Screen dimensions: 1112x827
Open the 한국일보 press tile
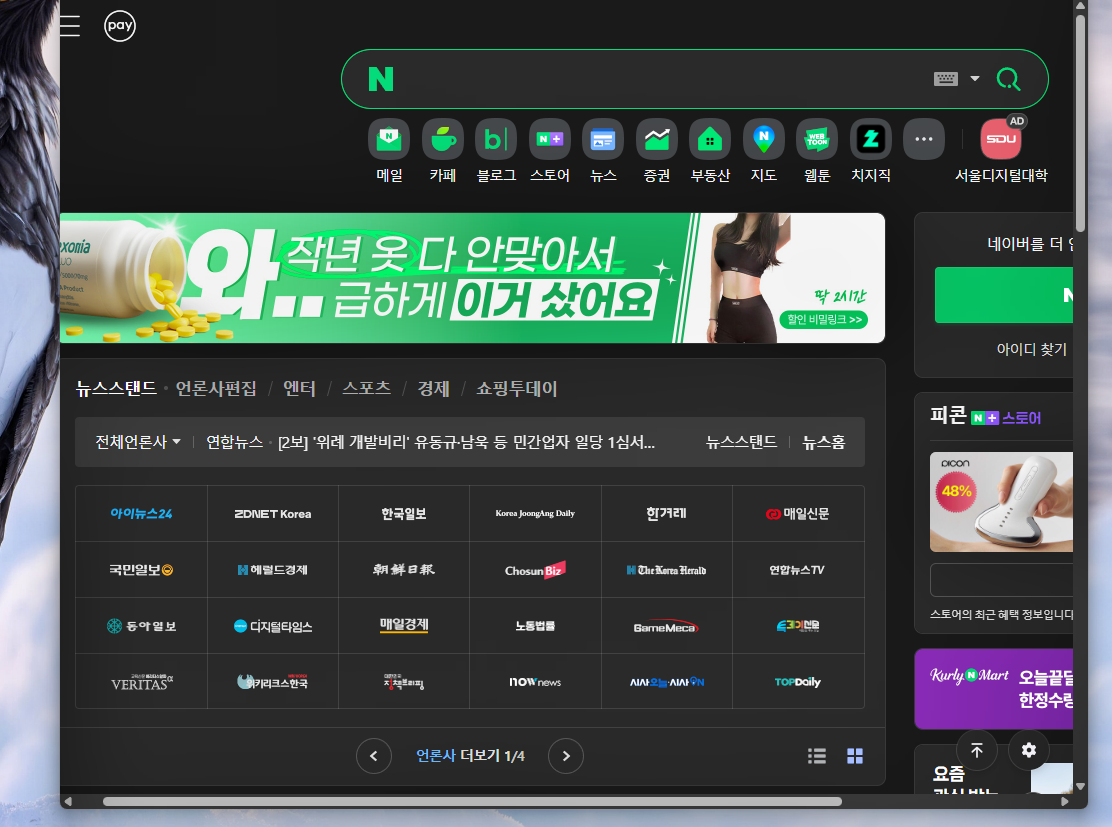[404, 514]
